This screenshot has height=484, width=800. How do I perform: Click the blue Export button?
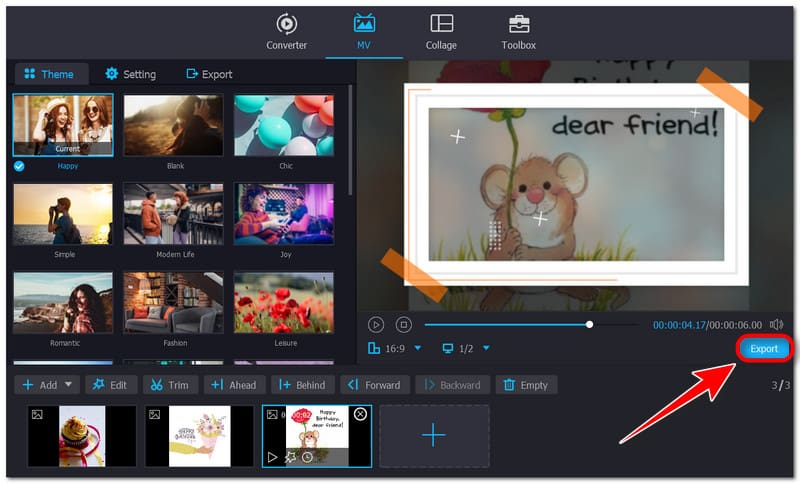point(764,349)
